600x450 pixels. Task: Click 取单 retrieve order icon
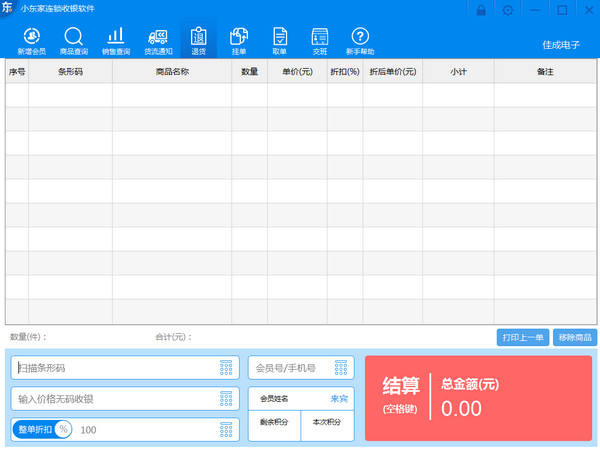coord(280,38)
